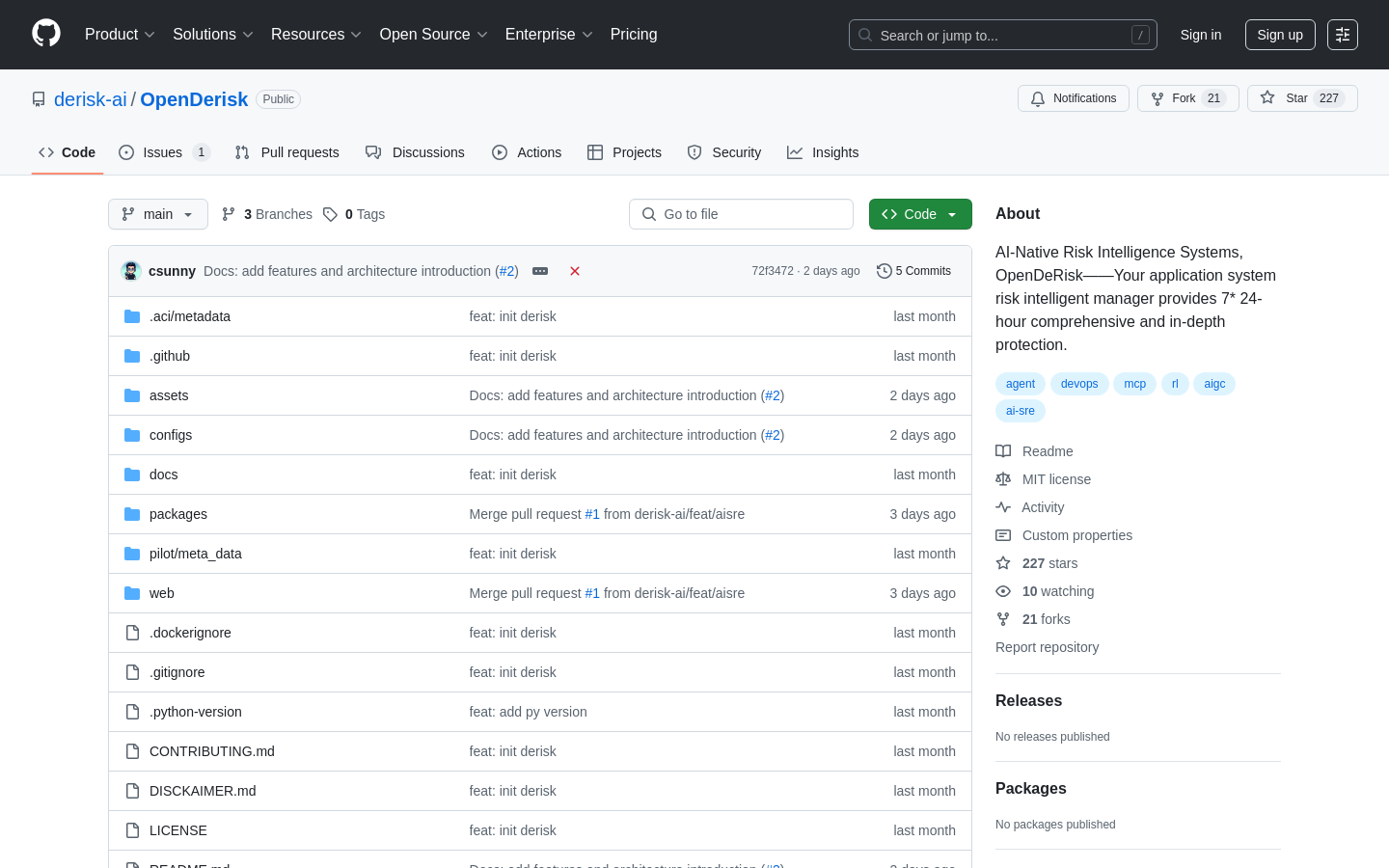The height and width of the screenshot is (868, 1389).
Task: Click the MIT license scale icon
Action: coord(1003,479)
